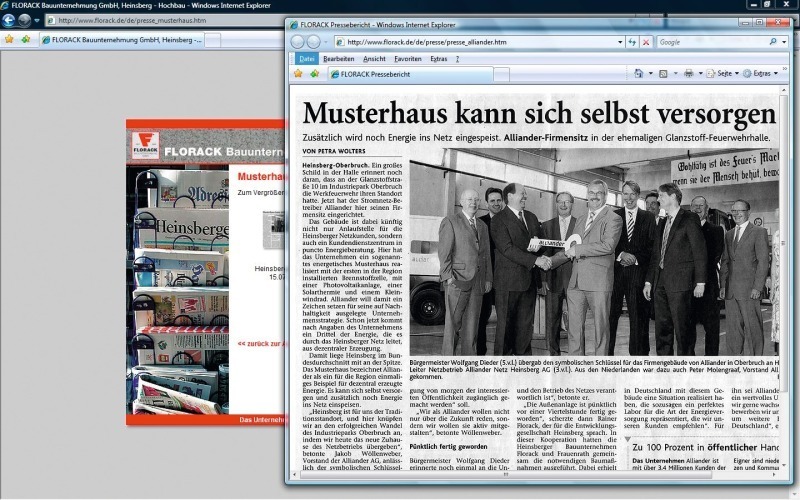Click the presse_musterhaus.htm address field in background
This screenshot has width=800, height=500.
coord(163,20)
